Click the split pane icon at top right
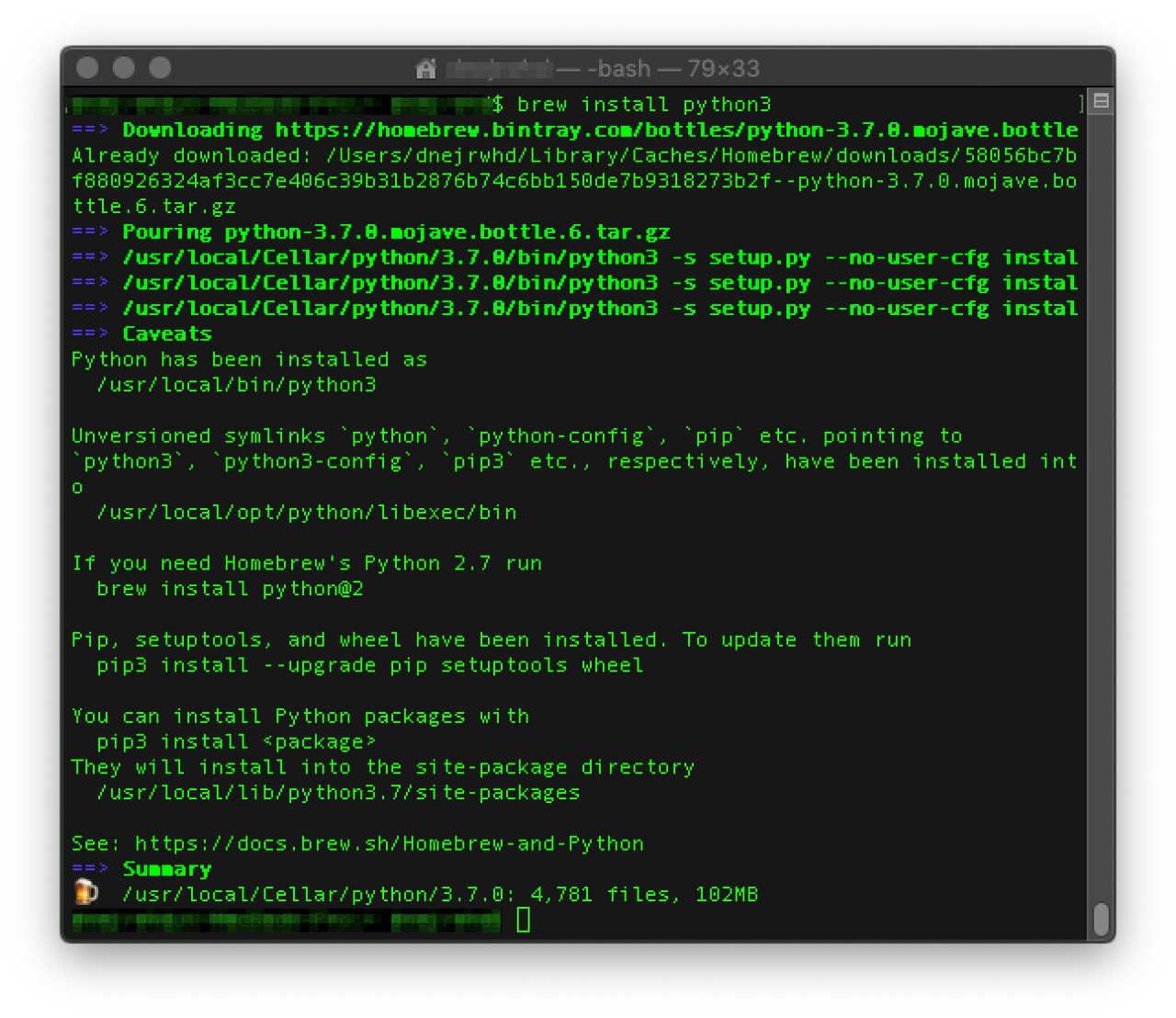Image resolution: width=1176 pixels, height=1018 pixels. pyautogui.click(x=1101, y=101)
